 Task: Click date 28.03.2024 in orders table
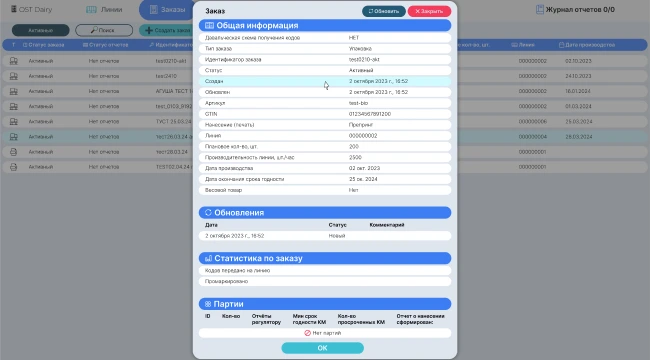pyautogui.click(x=578, y=137)
